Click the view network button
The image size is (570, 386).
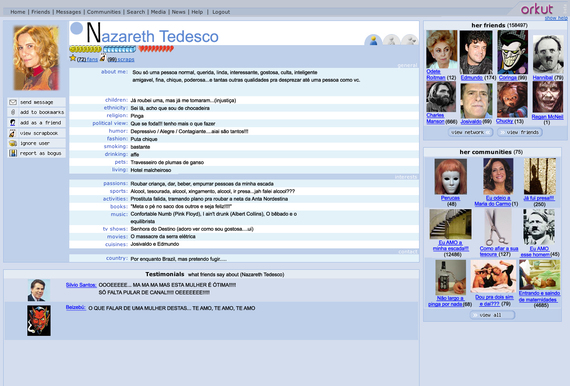[470, 132]
